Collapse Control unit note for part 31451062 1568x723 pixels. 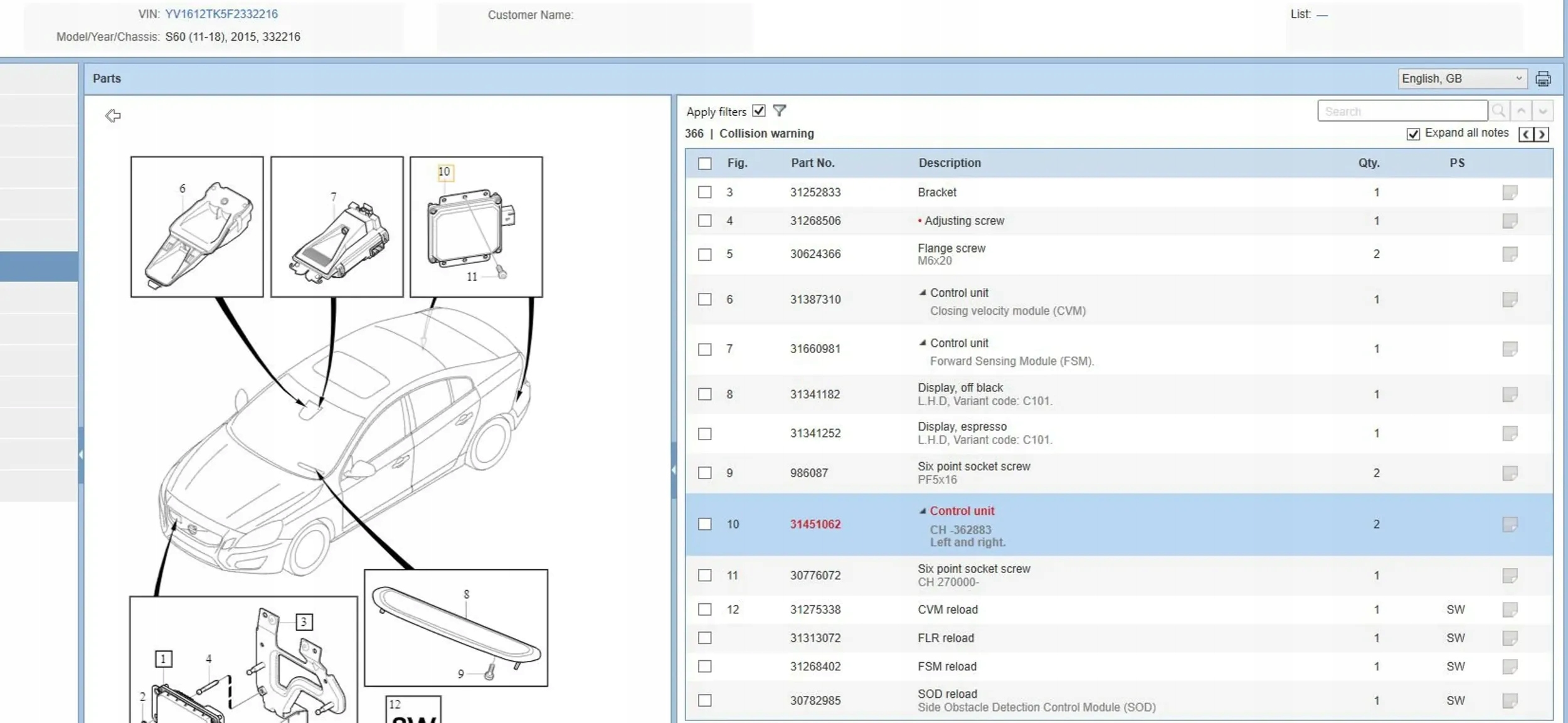tap(922, 511)
